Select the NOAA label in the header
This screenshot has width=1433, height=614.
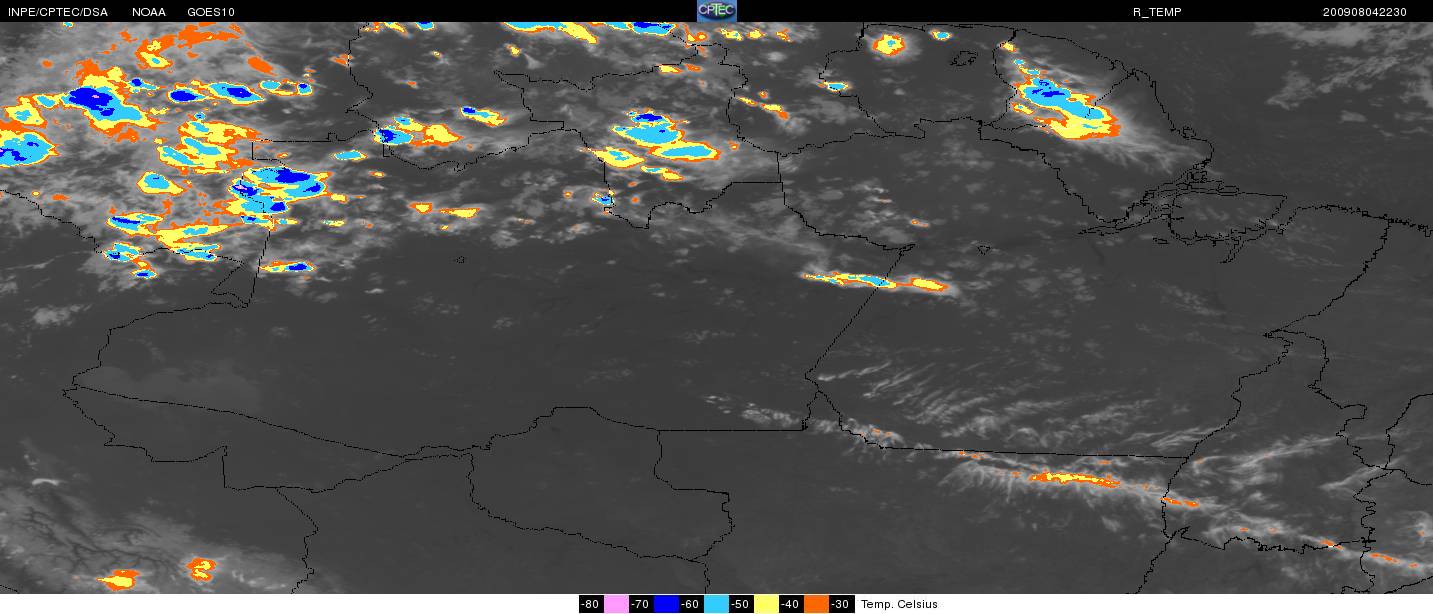[x=149, y=12]
